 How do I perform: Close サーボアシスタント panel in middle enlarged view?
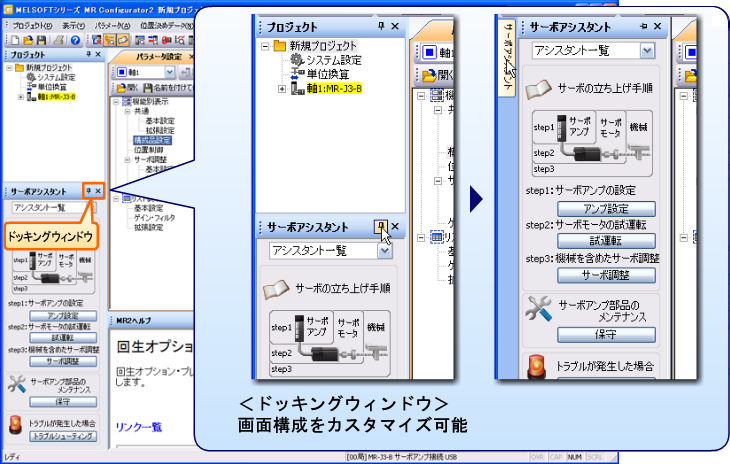[395, 227]
